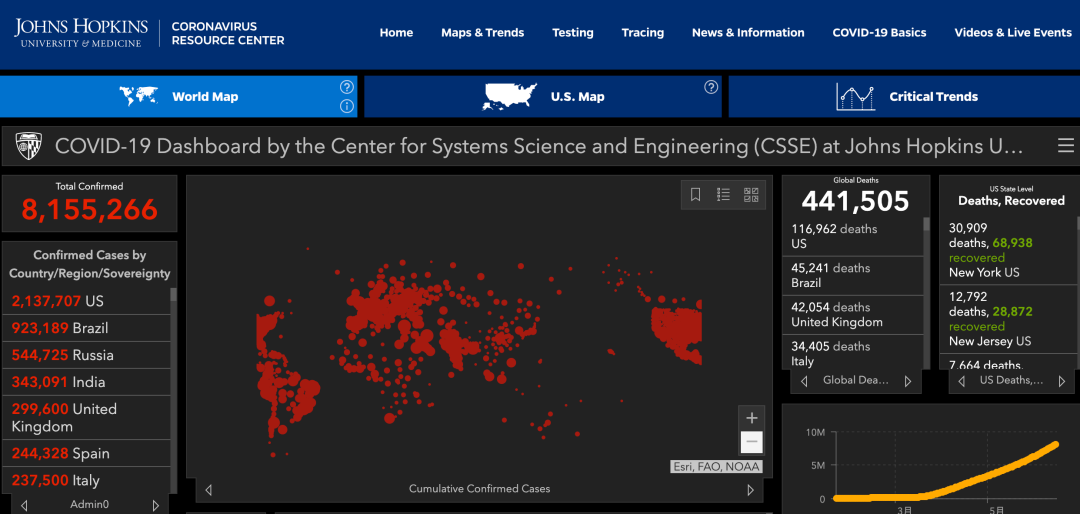Click the Critical Trends line chart icon
1080x514 pixels.
tap(855, 97)
